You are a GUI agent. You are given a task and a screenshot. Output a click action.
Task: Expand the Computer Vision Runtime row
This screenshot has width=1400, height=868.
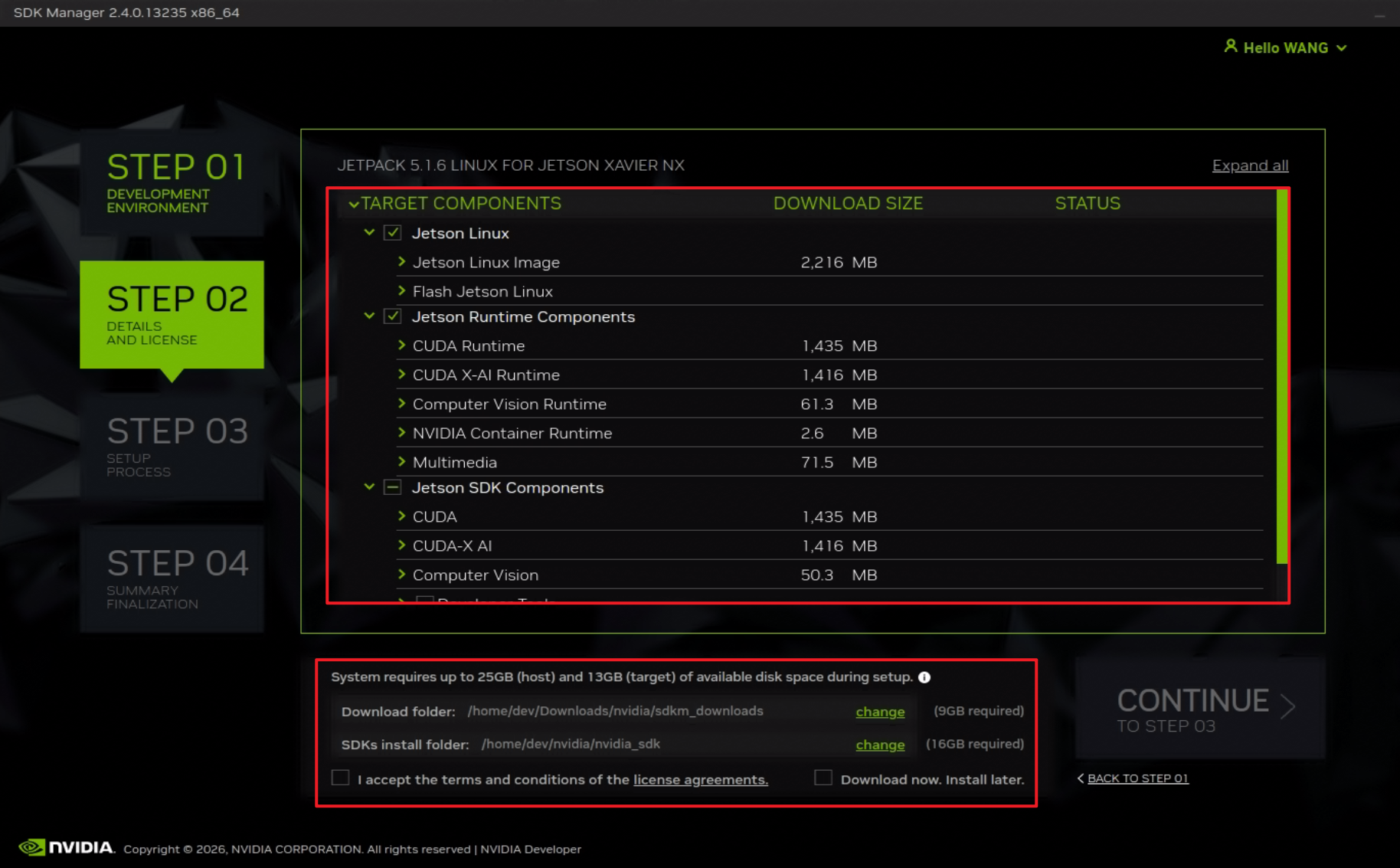click(x=401, y=403)
